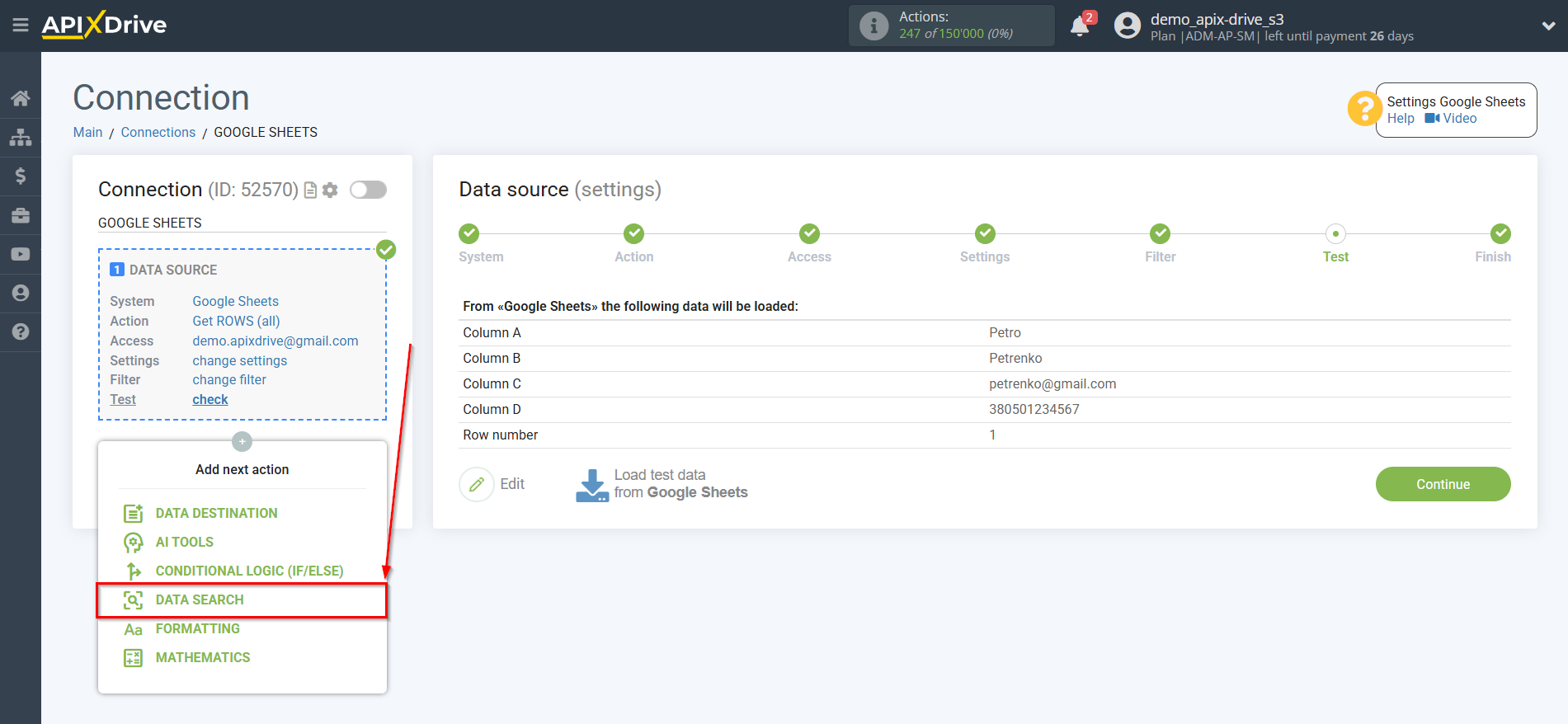Viewport: 1568px width, 724px height.
Task: Select FORMATTING action
Action: [x=198, y=628]
